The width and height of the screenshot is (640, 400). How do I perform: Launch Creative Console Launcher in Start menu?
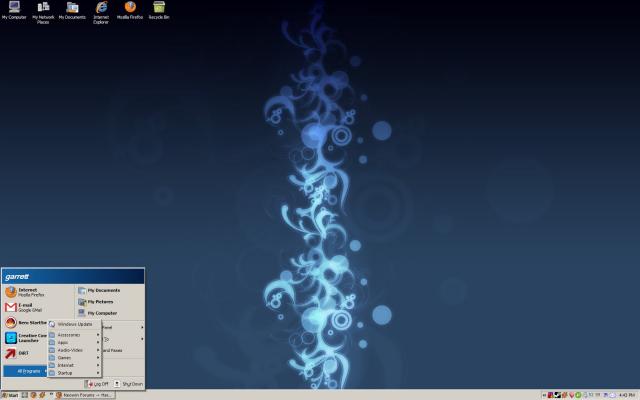tap(26, 338)
